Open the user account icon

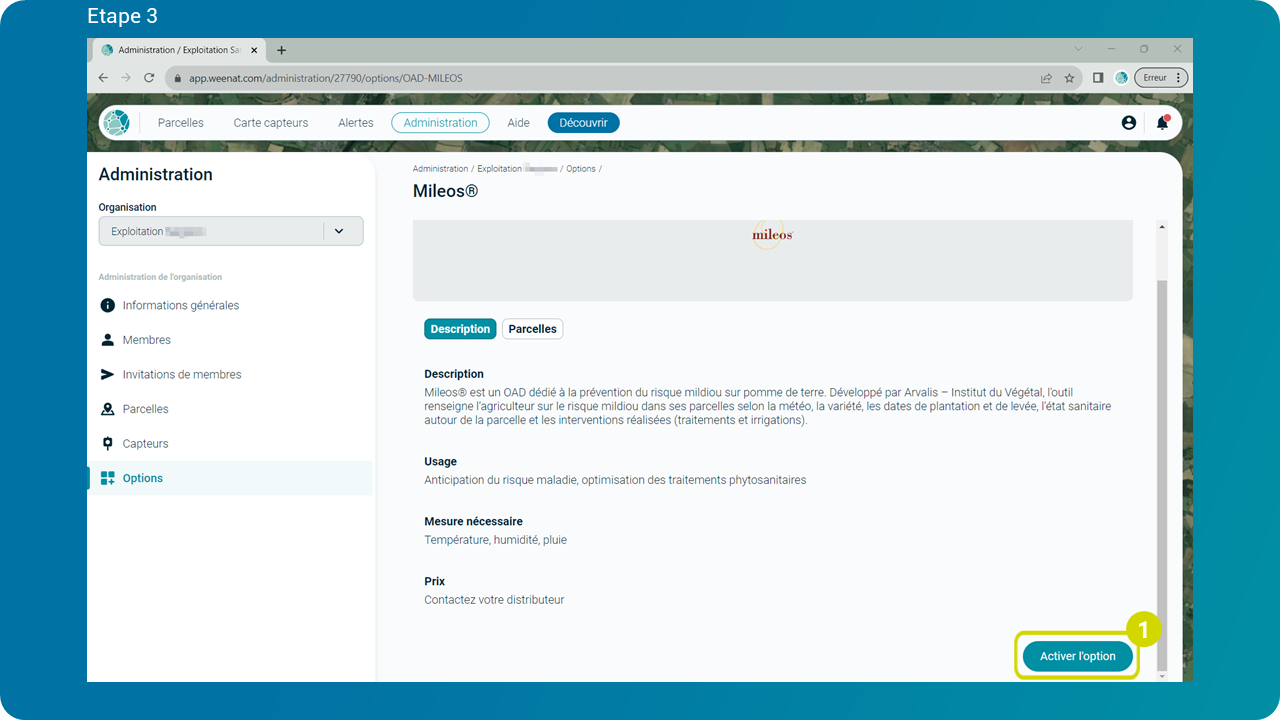click(1129, 123)
